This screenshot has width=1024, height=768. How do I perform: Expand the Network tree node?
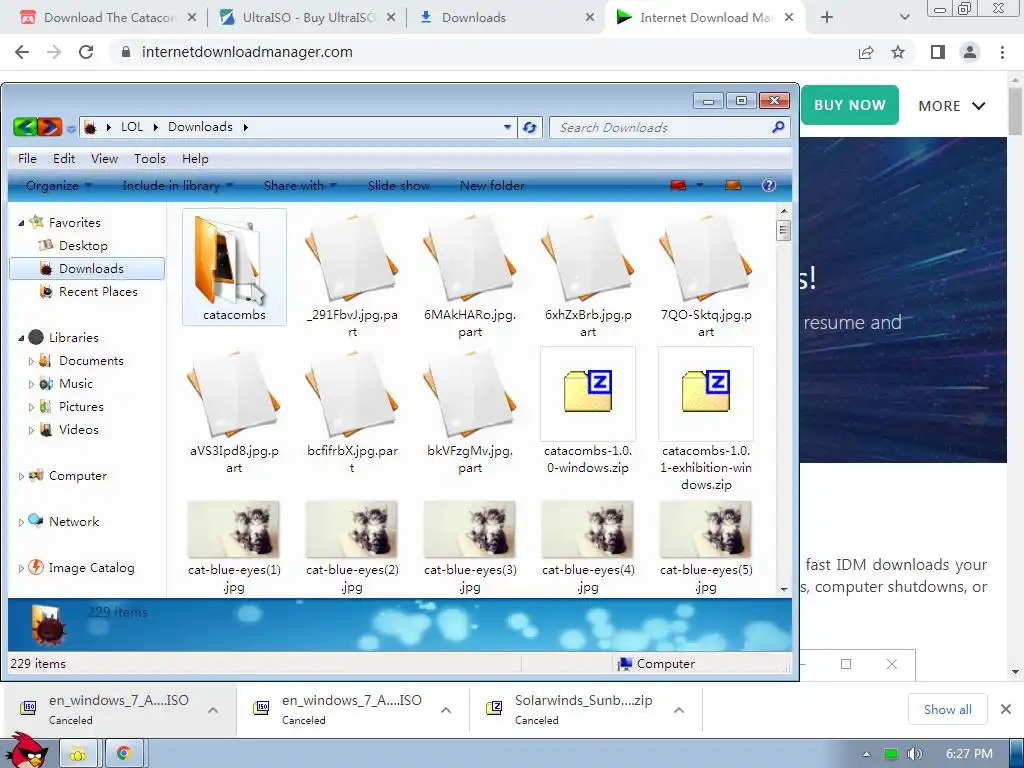pyautogui.click(x=21, y=522)
